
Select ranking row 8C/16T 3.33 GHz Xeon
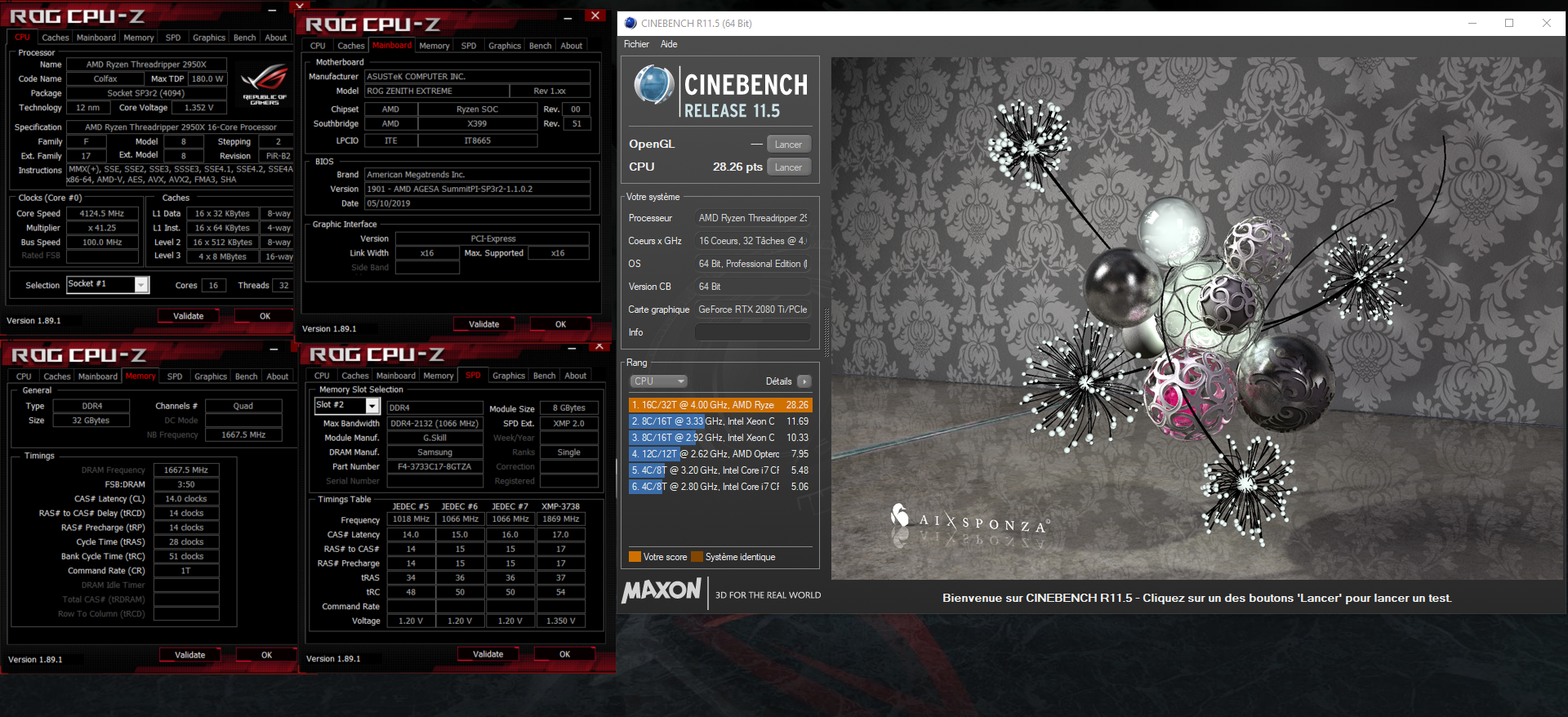pos(720,421)
